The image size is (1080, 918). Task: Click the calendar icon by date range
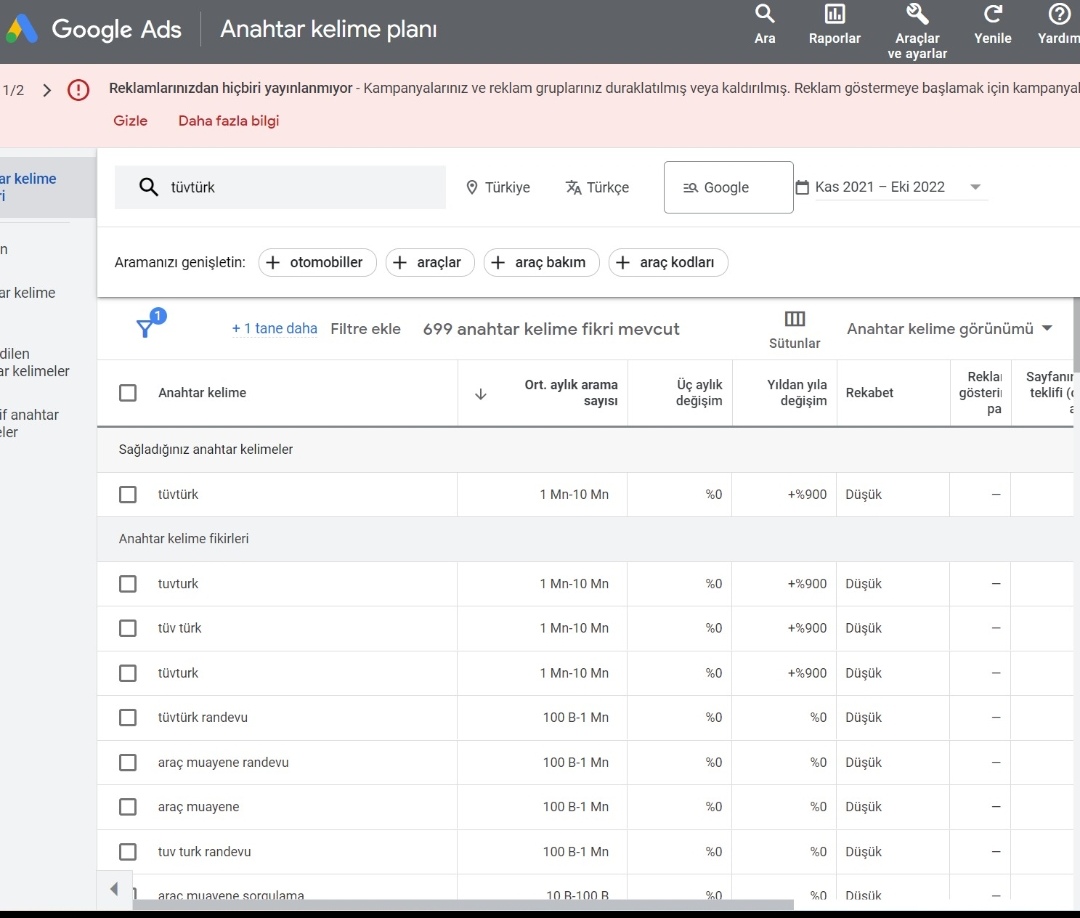(x=802, y=187)
